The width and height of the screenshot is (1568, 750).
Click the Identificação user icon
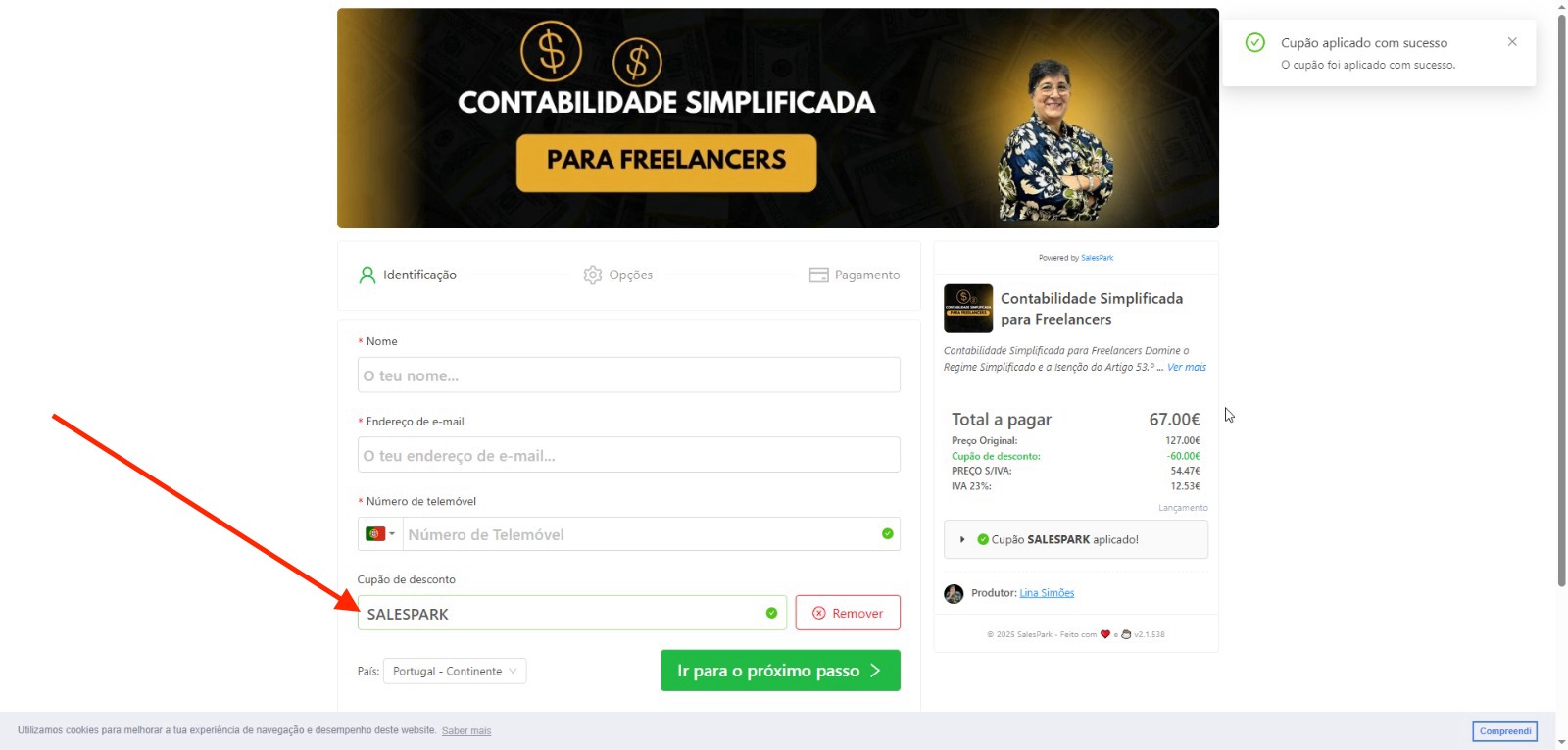[367, 275]
